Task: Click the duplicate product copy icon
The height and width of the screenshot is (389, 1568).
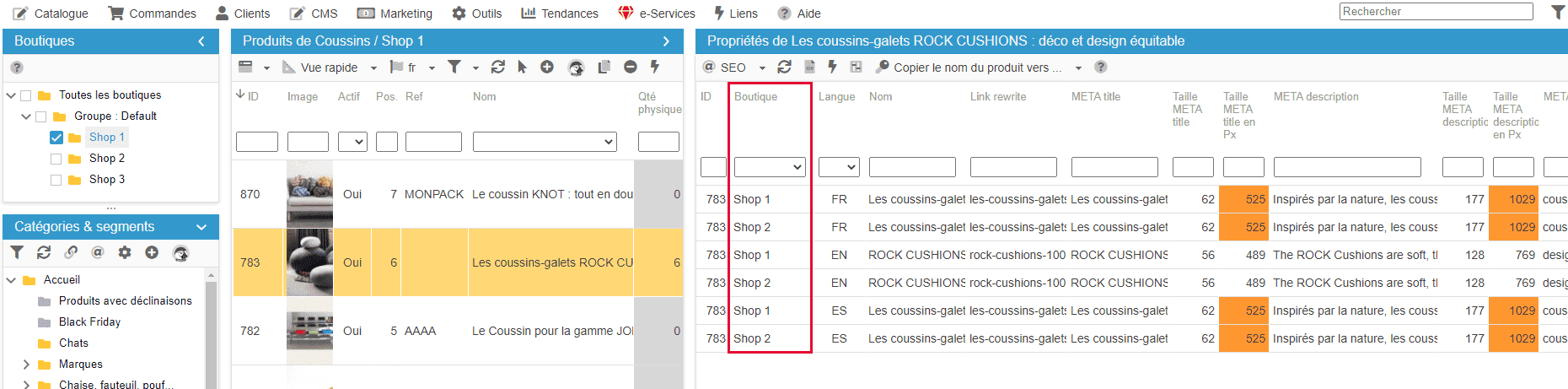Action: click(x=604, y=67)
